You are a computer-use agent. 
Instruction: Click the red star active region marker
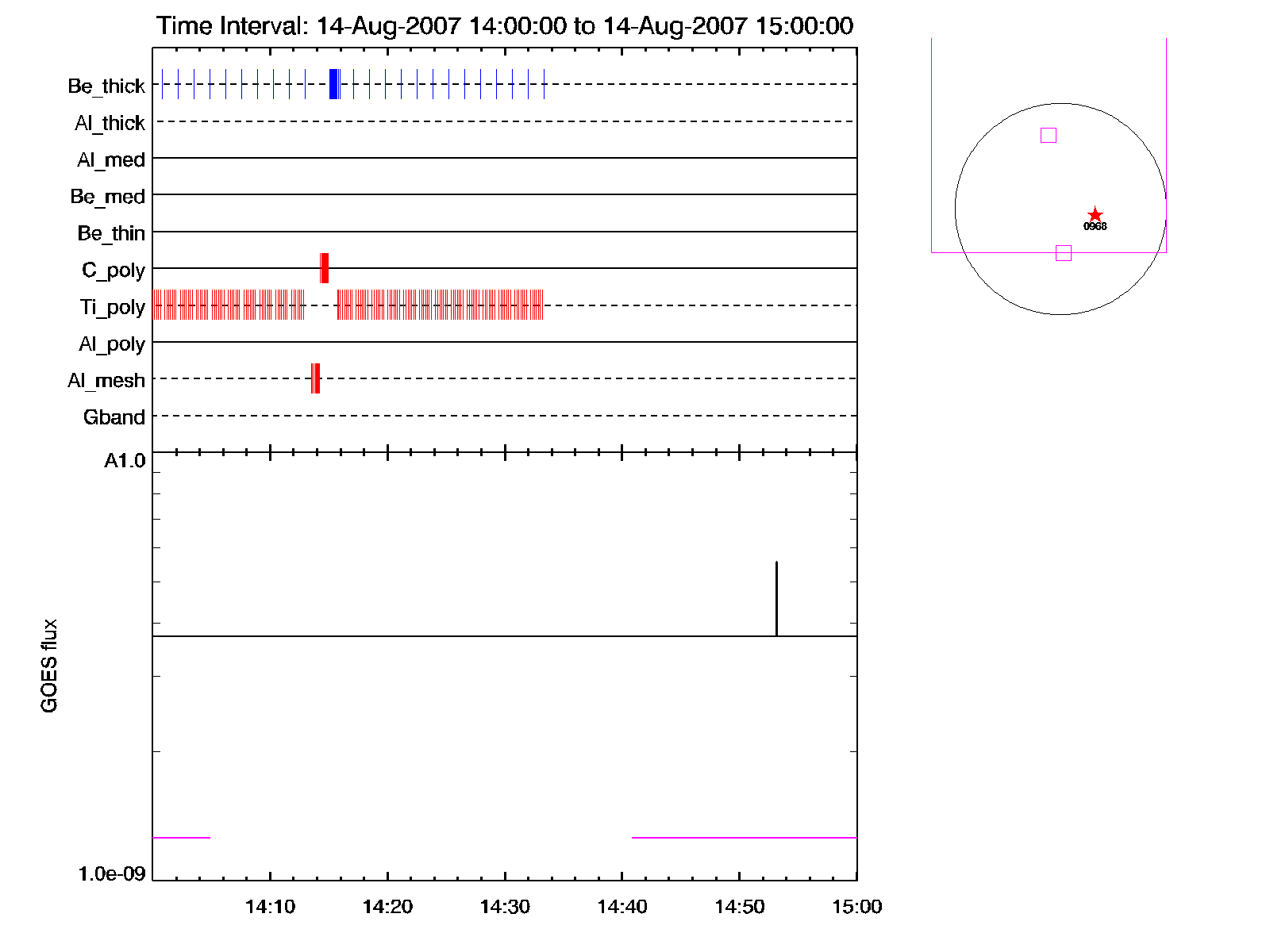coord(1095,215)
